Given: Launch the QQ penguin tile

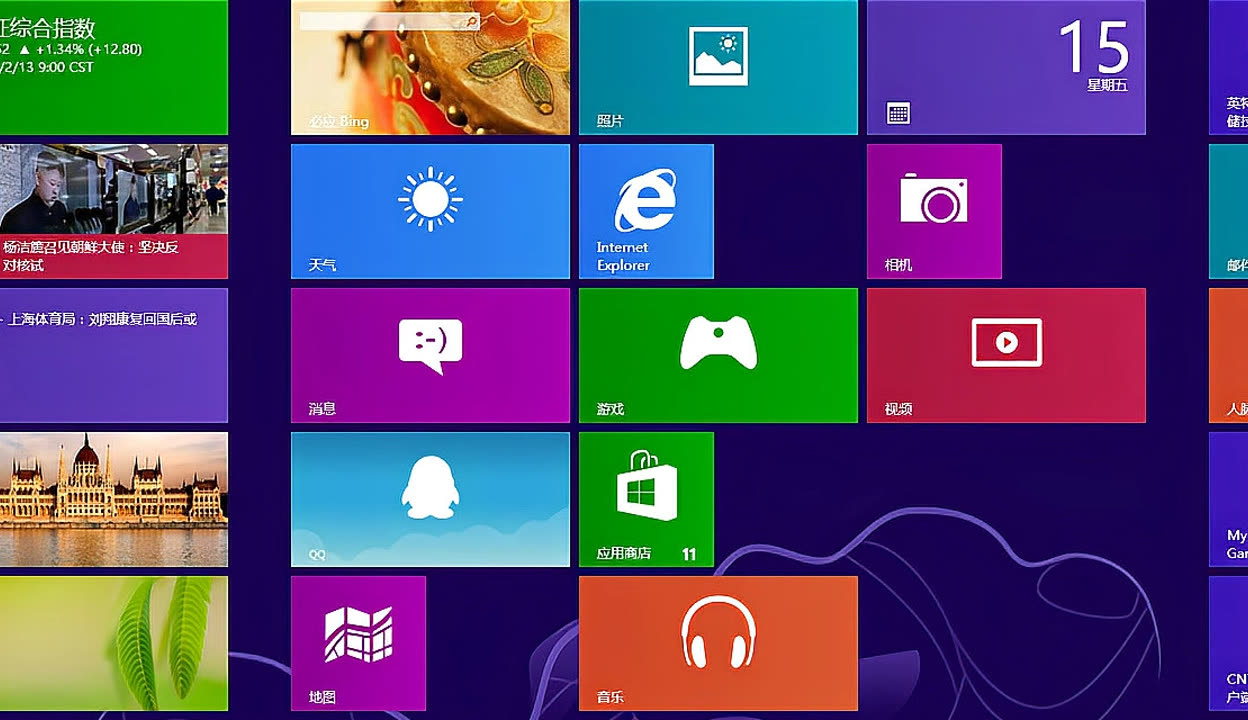Looking at the screenshot, I should click(x=430, y=499).
